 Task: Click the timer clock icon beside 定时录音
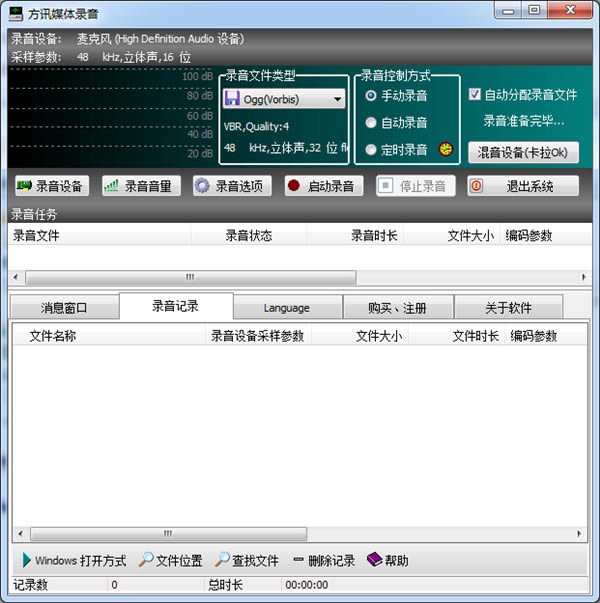click(x=445, y=150)
